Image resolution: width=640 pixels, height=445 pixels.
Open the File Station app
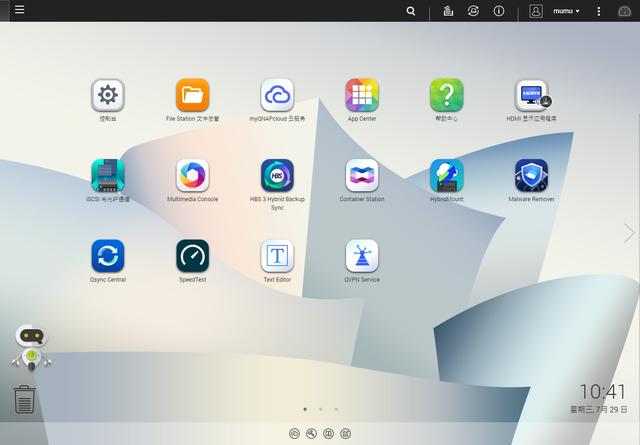(193, 96)
